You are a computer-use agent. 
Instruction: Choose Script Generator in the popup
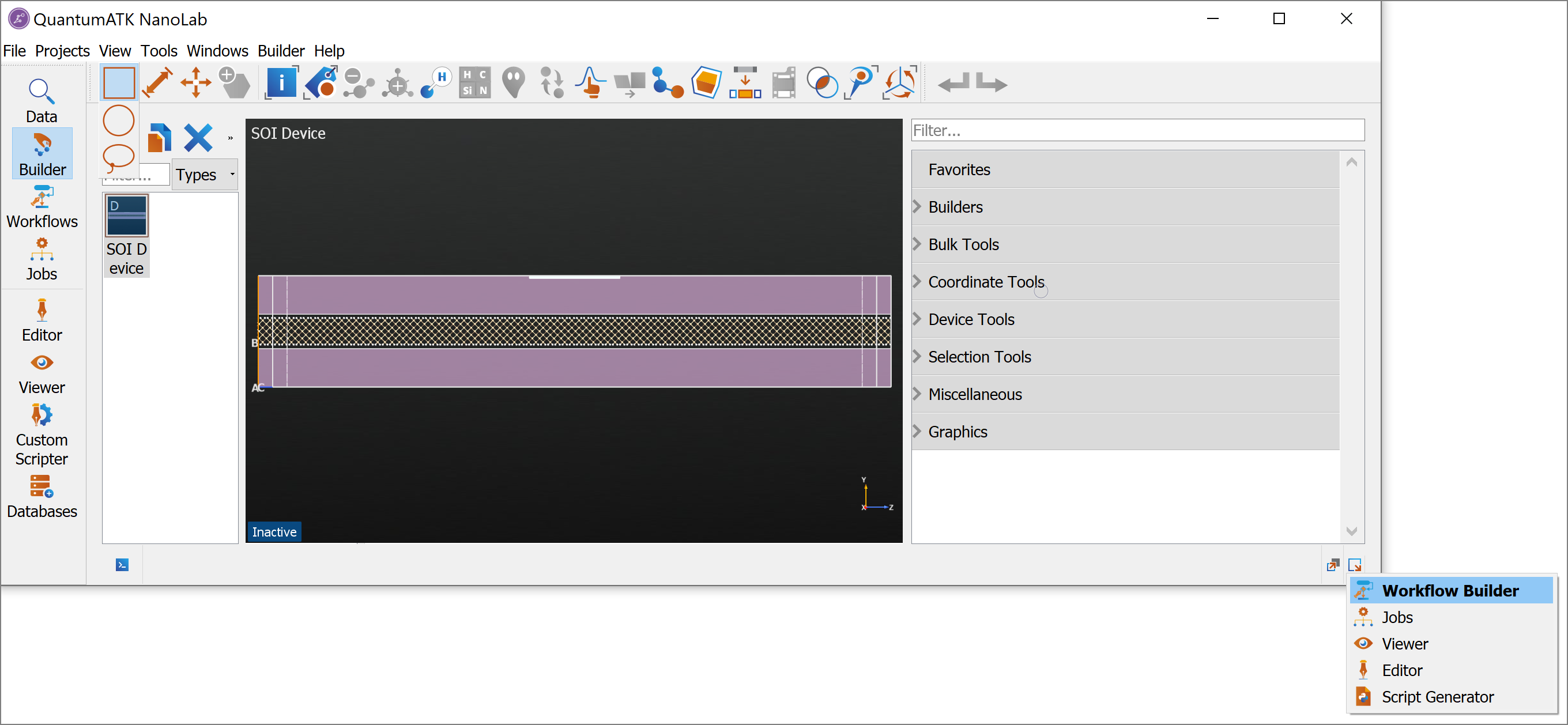[1451, 696]
